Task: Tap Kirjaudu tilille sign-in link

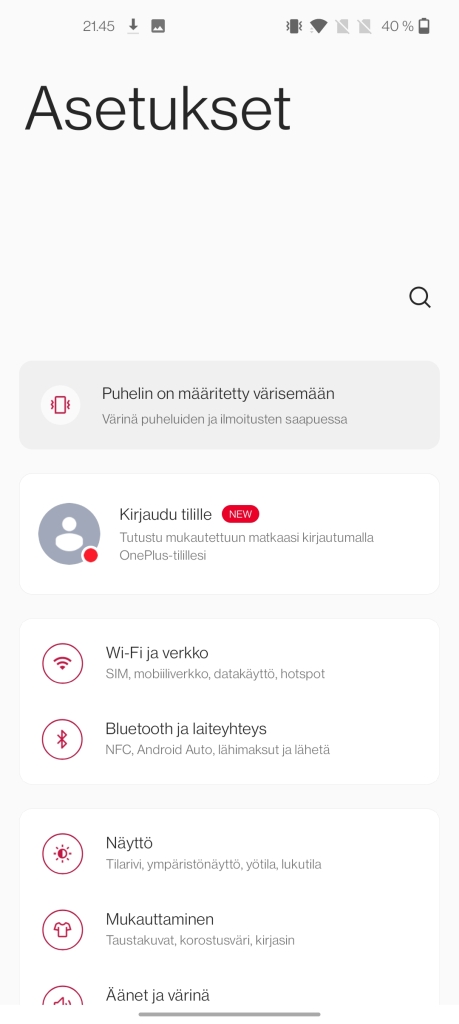Action: point(165,515)
